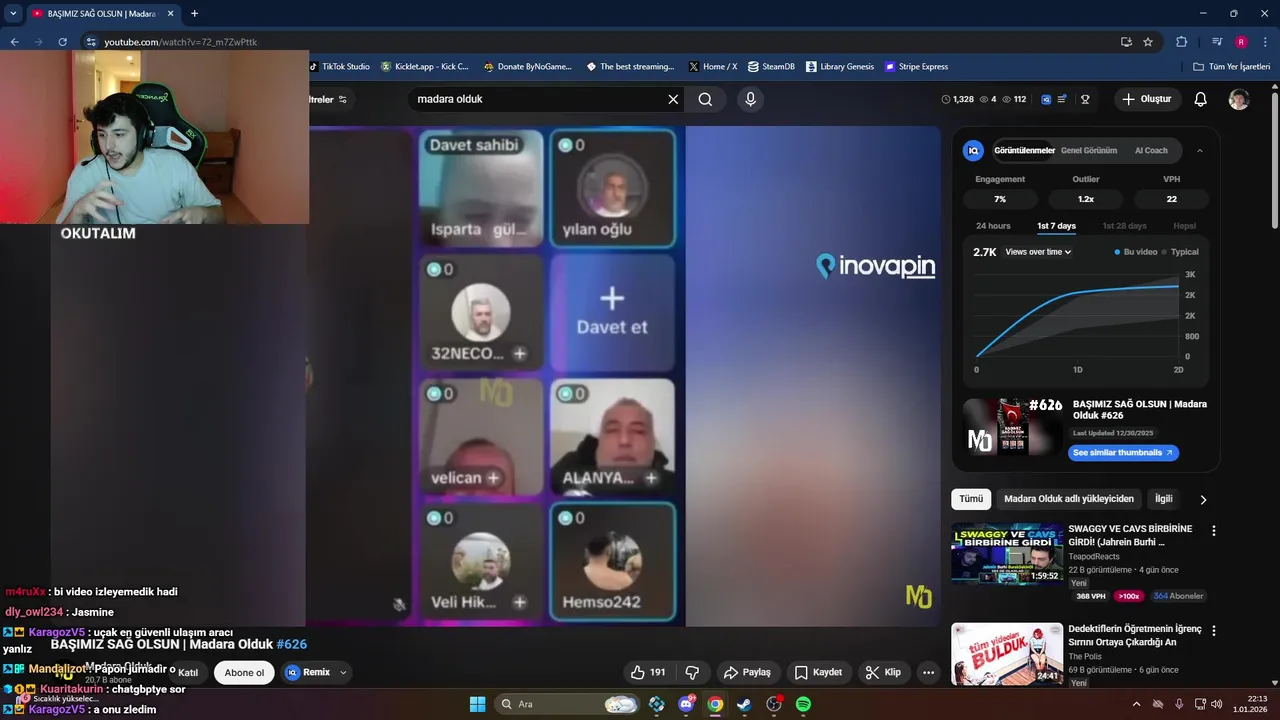
Task: Show next filter chips arrow
Action: point(1203,499)
